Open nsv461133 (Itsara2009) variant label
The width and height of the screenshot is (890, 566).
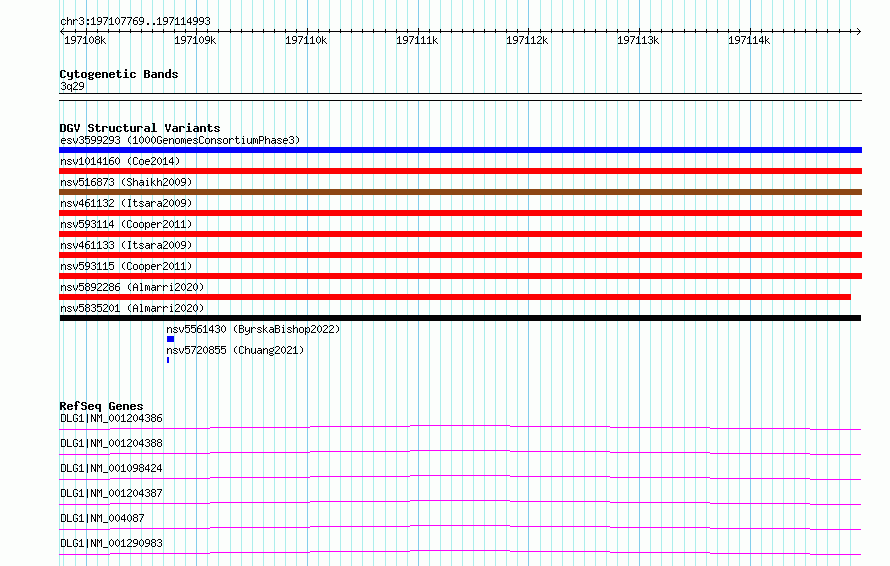(126, 245)
